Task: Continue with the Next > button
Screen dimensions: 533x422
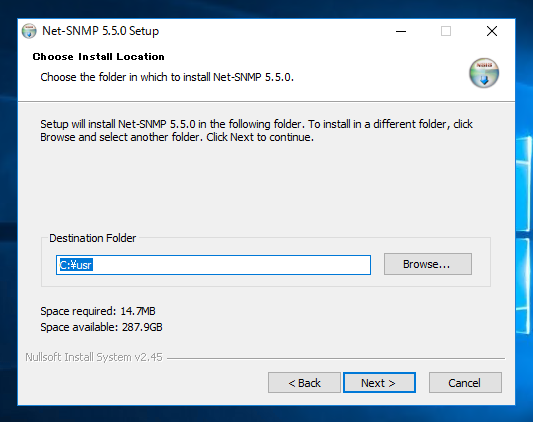Action: 379,383
